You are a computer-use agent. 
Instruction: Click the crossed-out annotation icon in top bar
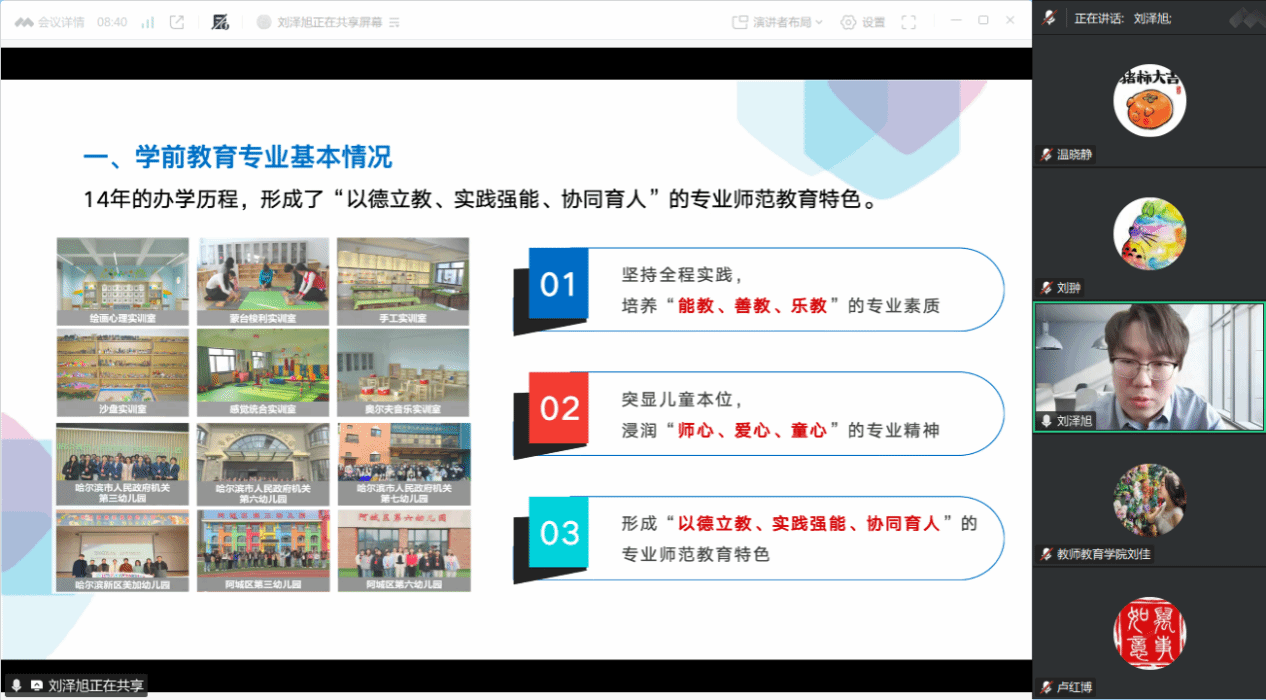220,22
